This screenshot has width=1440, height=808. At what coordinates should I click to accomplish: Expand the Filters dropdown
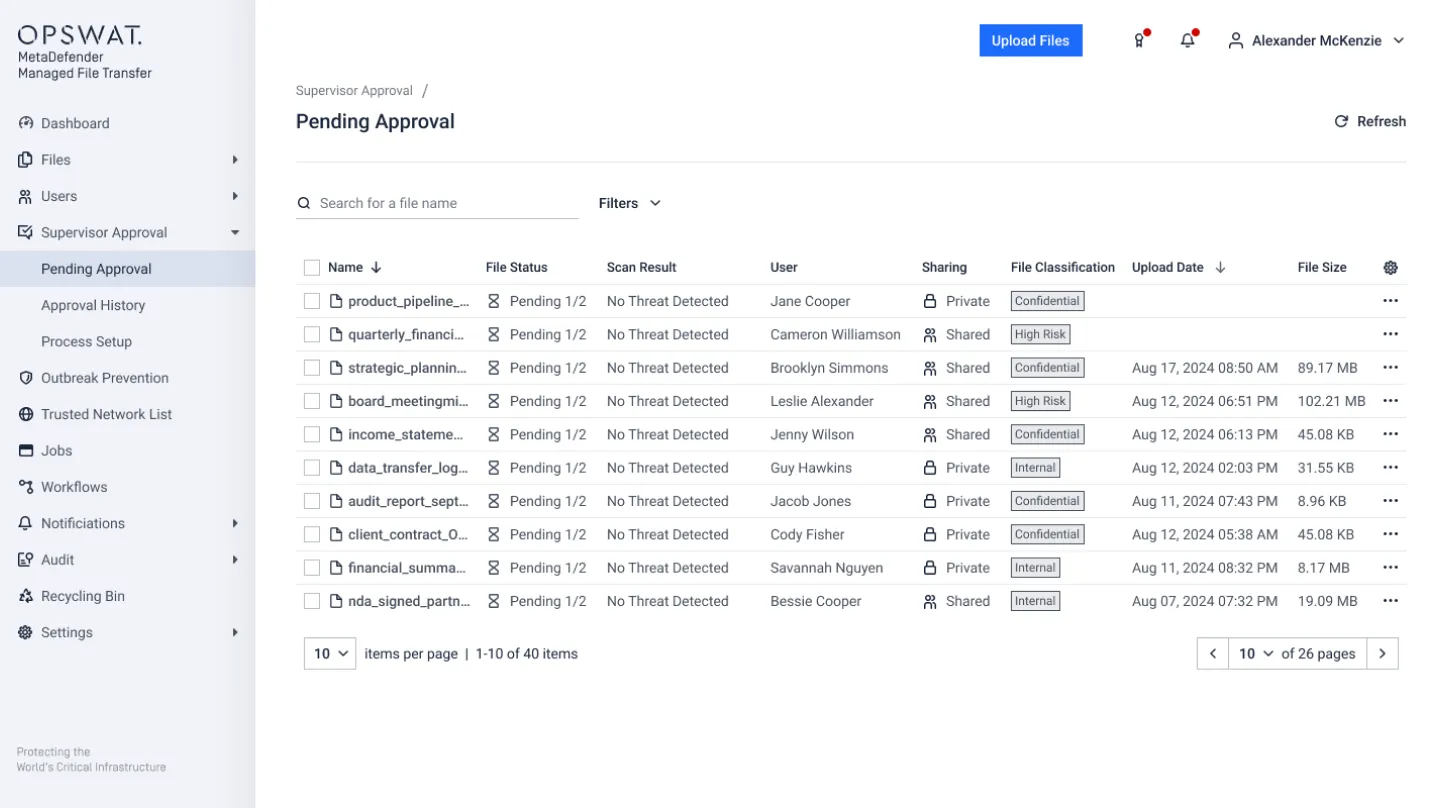(630, 203)
